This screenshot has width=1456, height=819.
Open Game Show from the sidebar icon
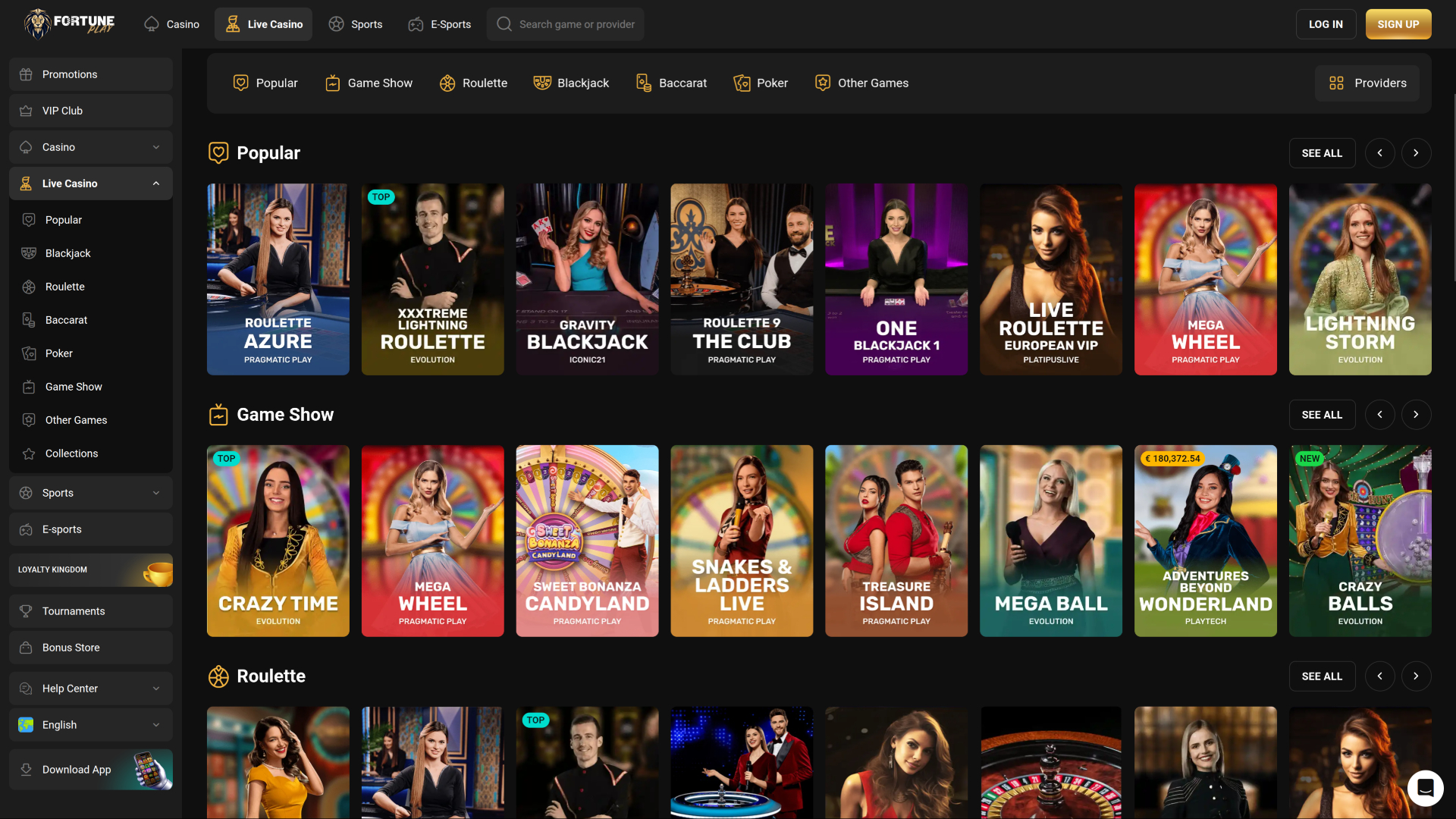[x=29, y=387]
